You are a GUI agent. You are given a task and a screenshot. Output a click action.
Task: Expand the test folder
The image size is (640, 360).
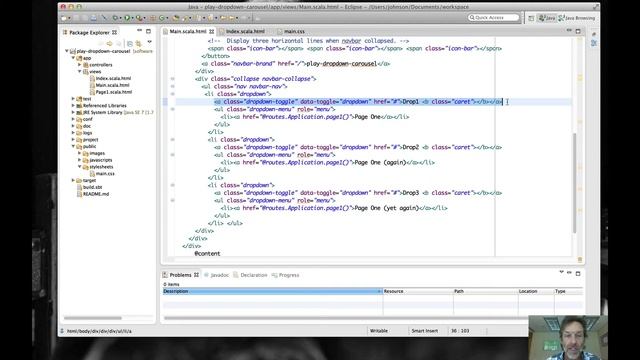(x=73, y=99)
